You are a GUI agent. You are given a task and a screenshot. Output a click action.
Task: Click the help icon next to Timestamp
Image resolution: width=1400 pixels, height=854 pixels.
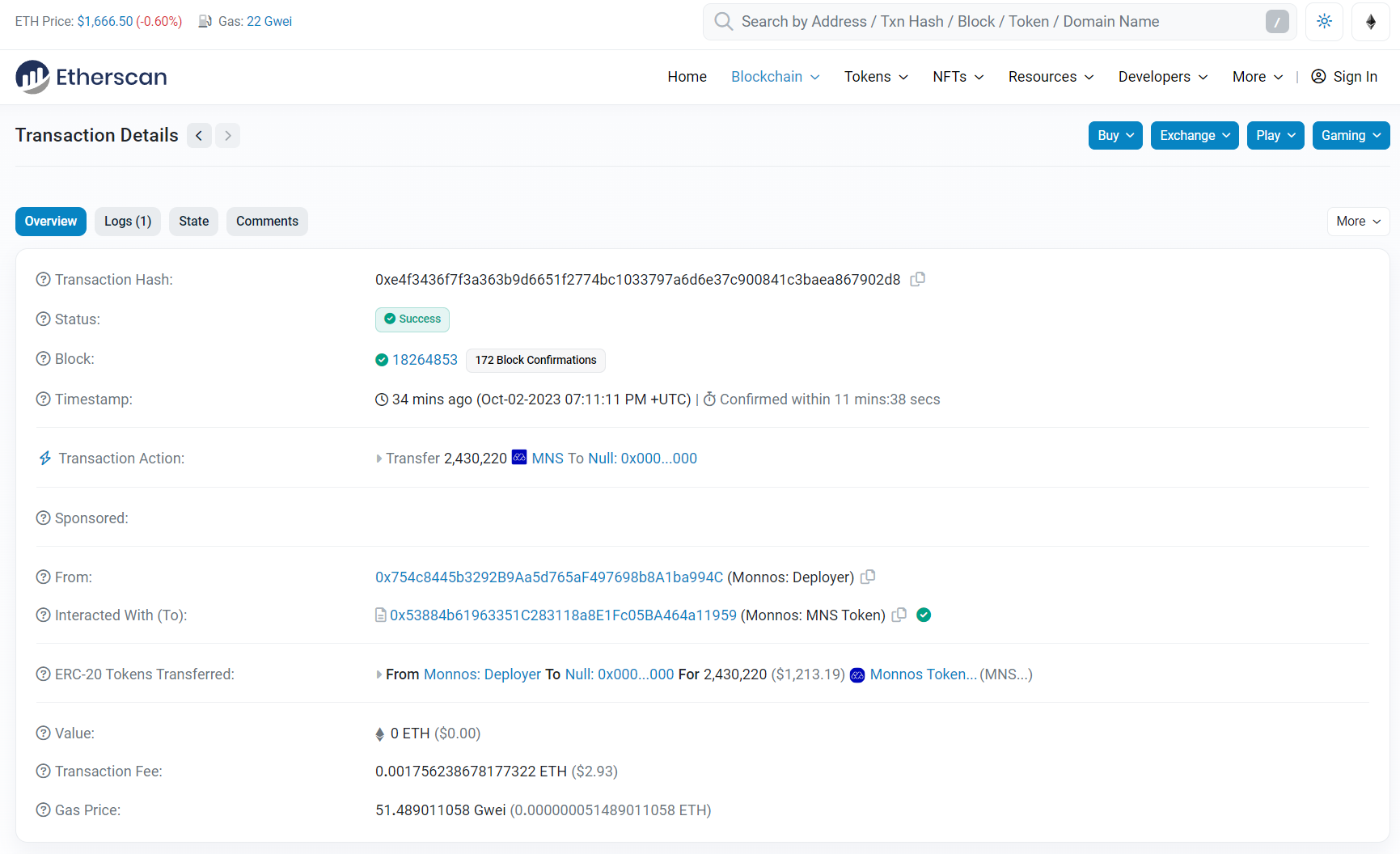coord(44,400)
